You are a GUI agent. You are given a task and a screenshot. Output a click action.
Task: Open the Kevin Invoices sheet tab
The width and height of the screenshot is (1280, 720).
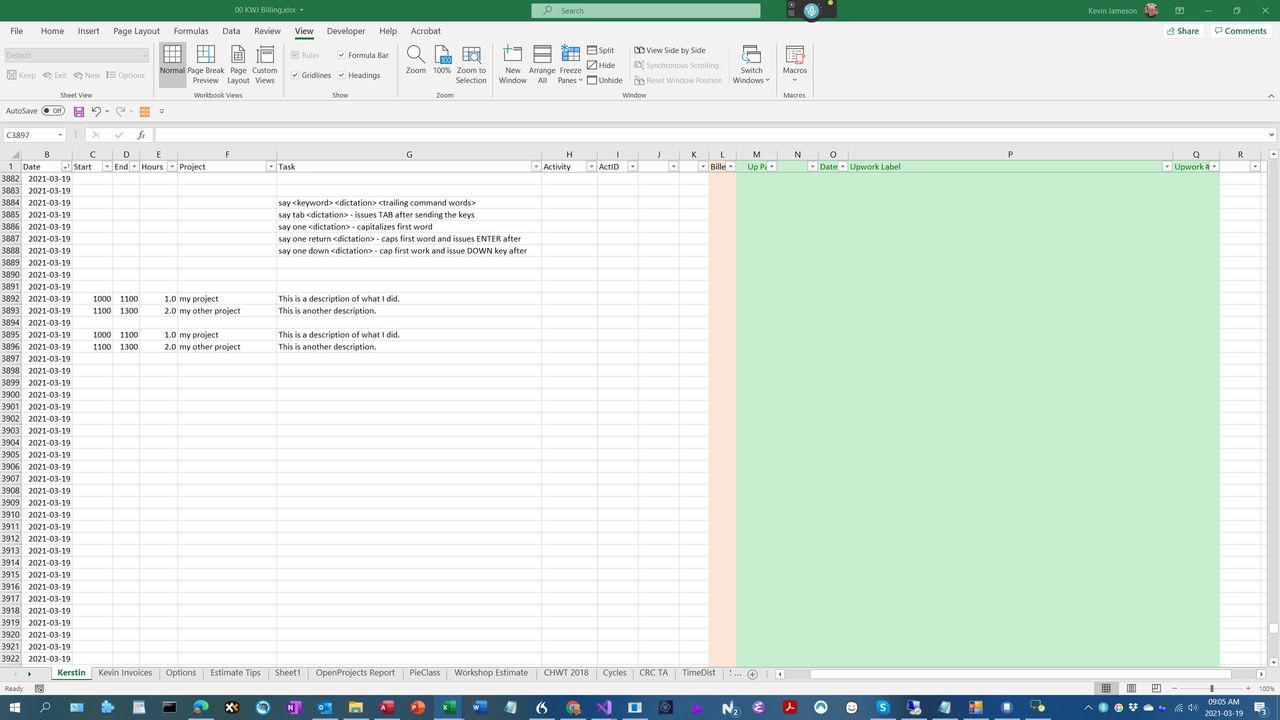tap(125, 673)
